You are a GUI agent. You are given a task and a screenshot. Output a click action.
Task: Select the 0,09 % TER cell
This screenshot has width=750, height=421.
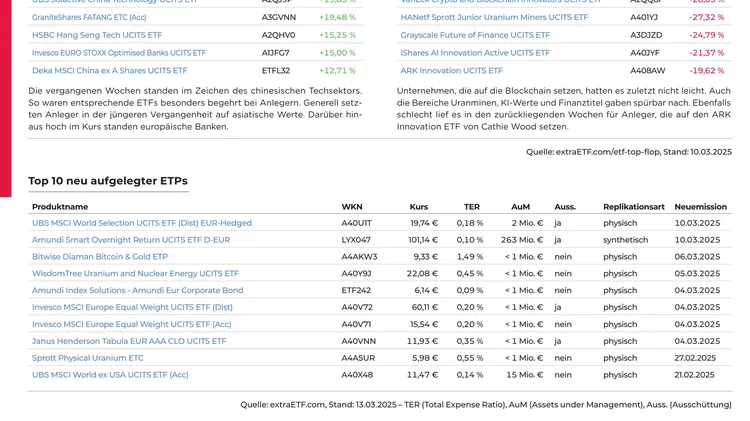470,290
